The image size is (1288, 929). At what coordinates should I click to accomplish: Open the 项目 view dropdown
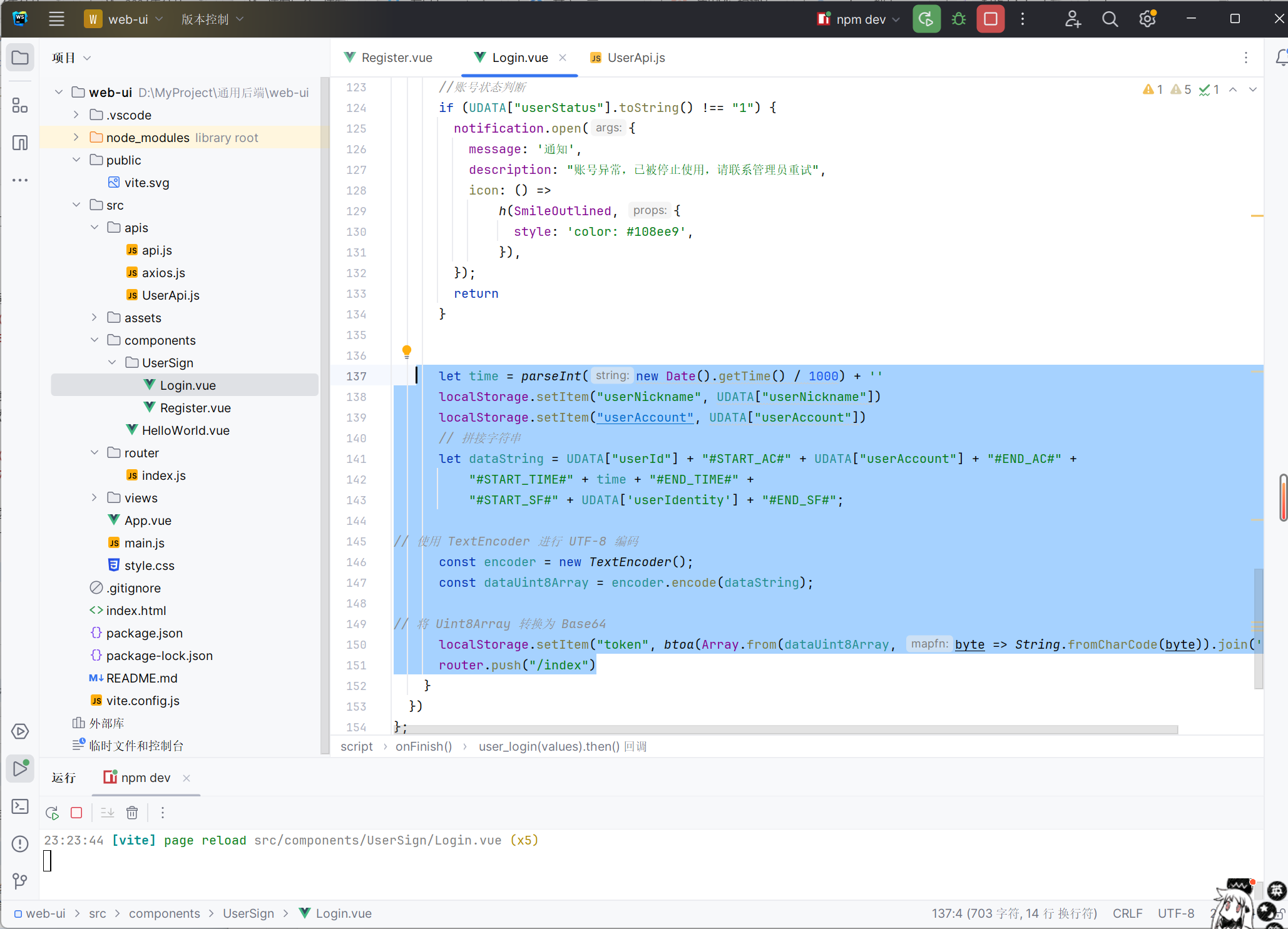click(71, 58)
